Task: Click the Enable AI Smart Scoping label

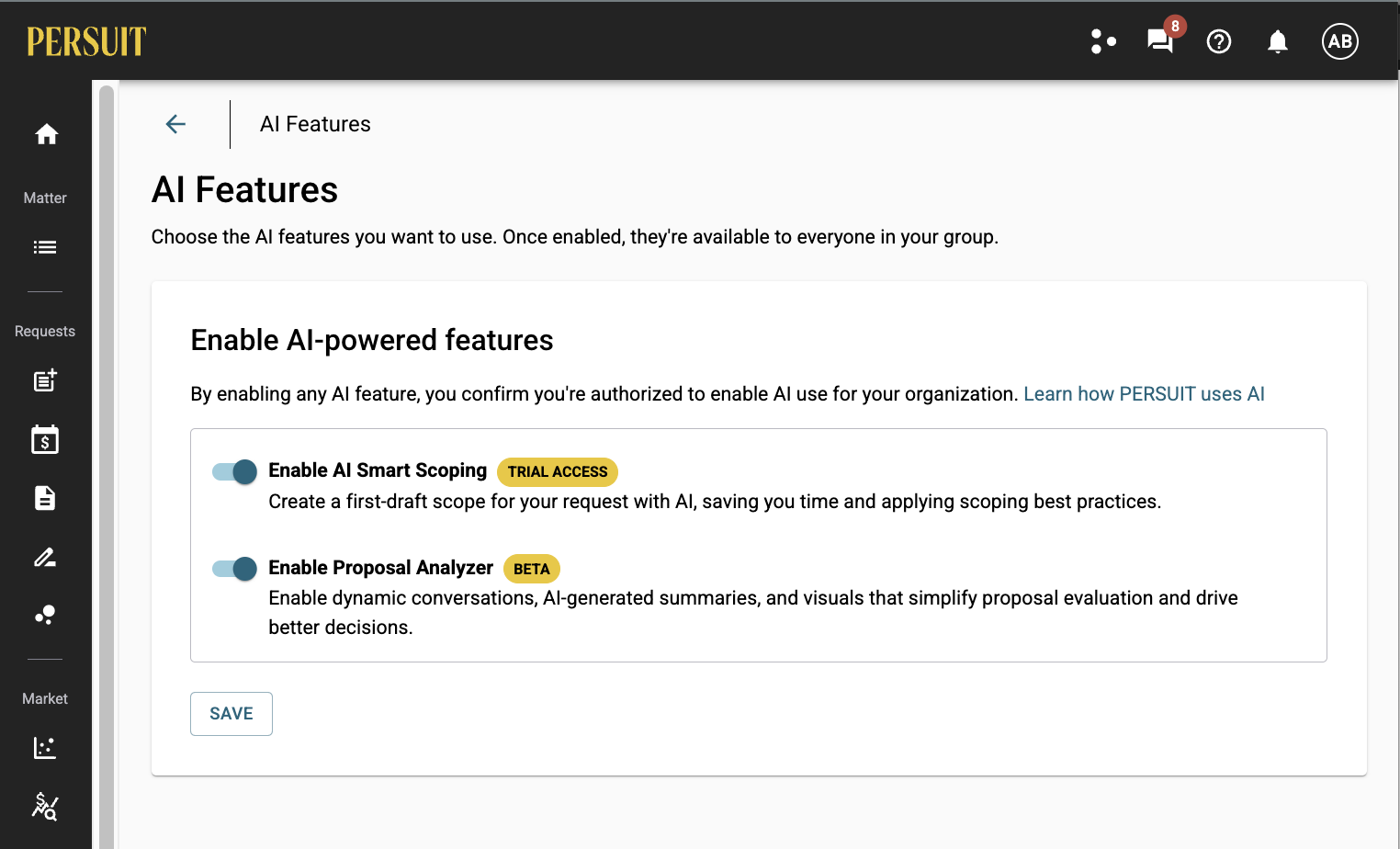Action: point(378,470)
